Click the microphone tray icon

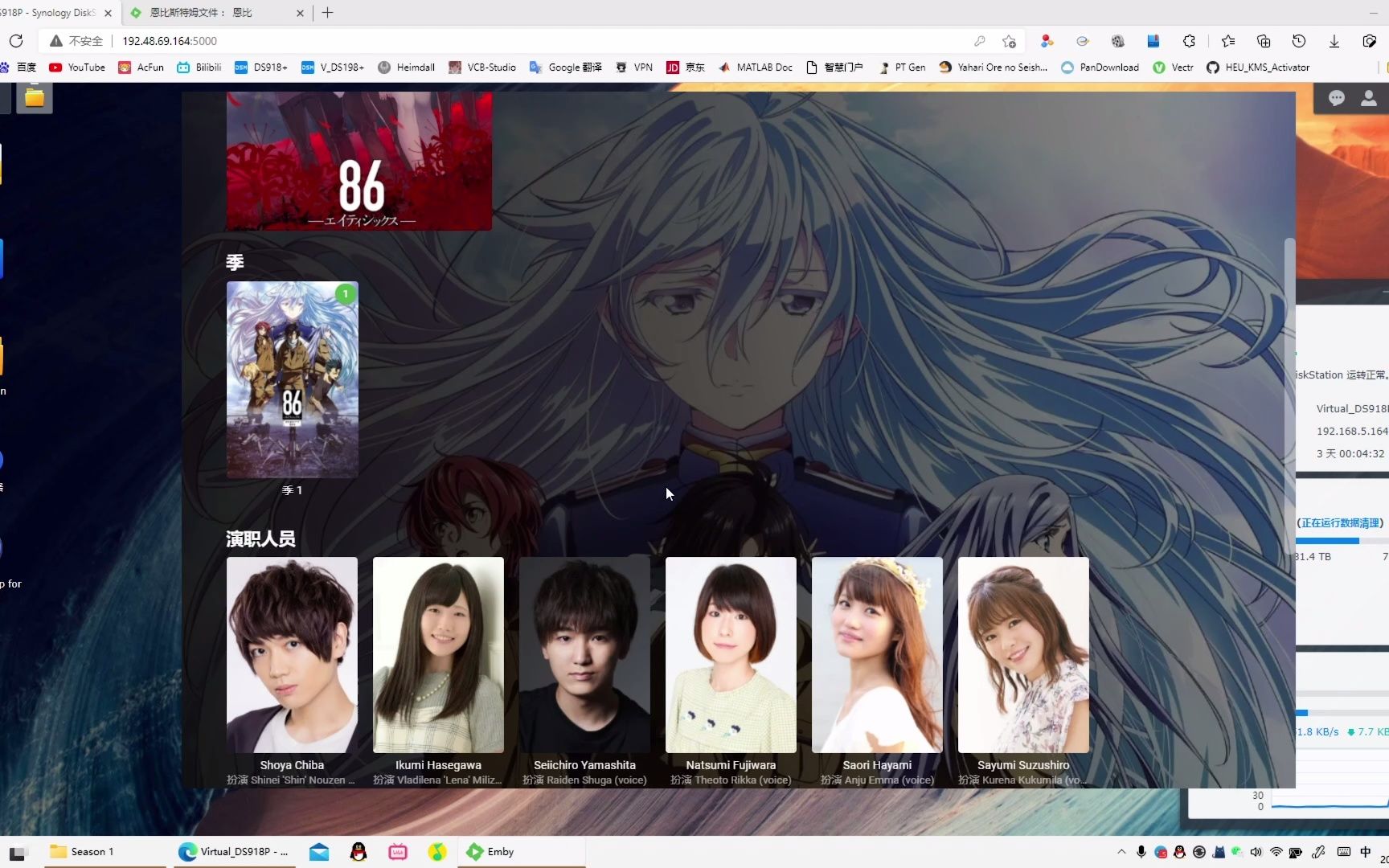pos(1141,852)
